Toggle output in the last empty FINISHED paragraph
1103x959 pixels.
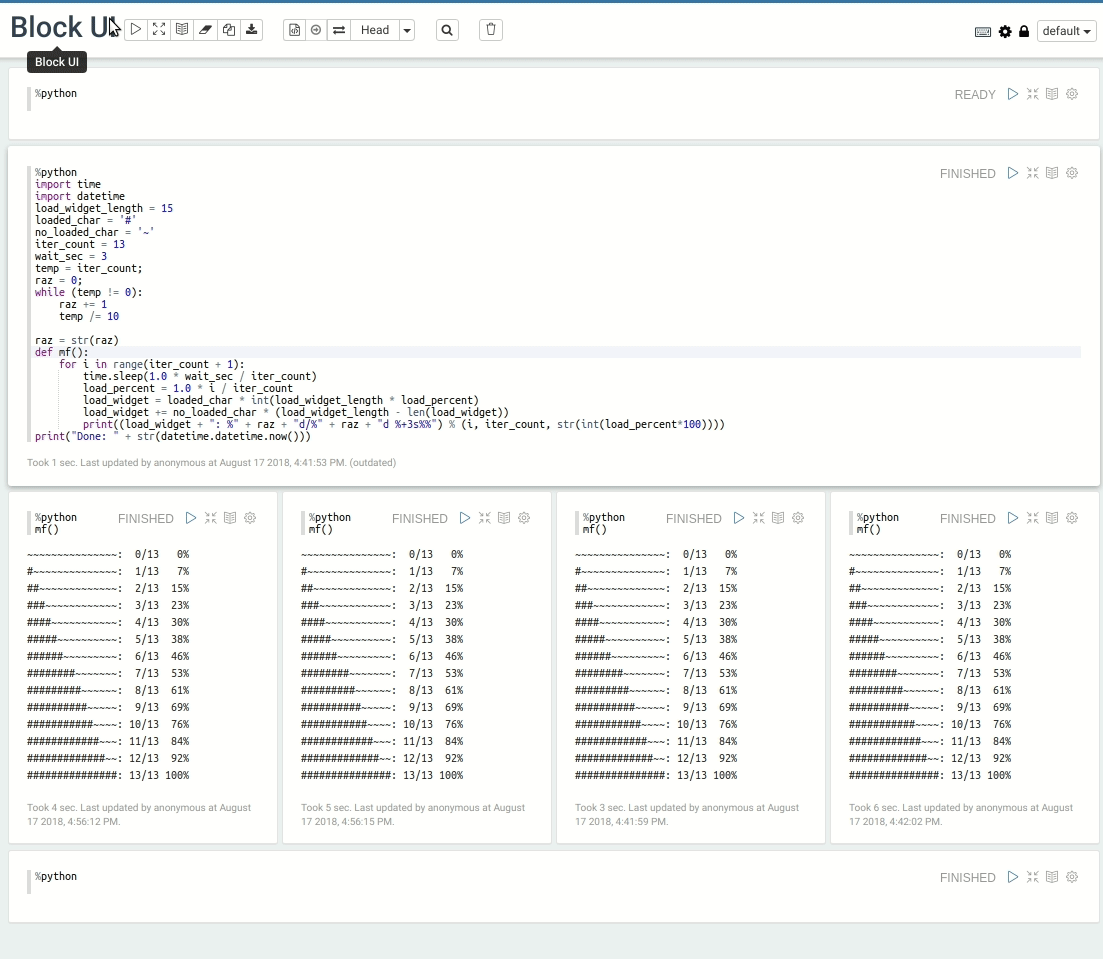point(1052,877)
